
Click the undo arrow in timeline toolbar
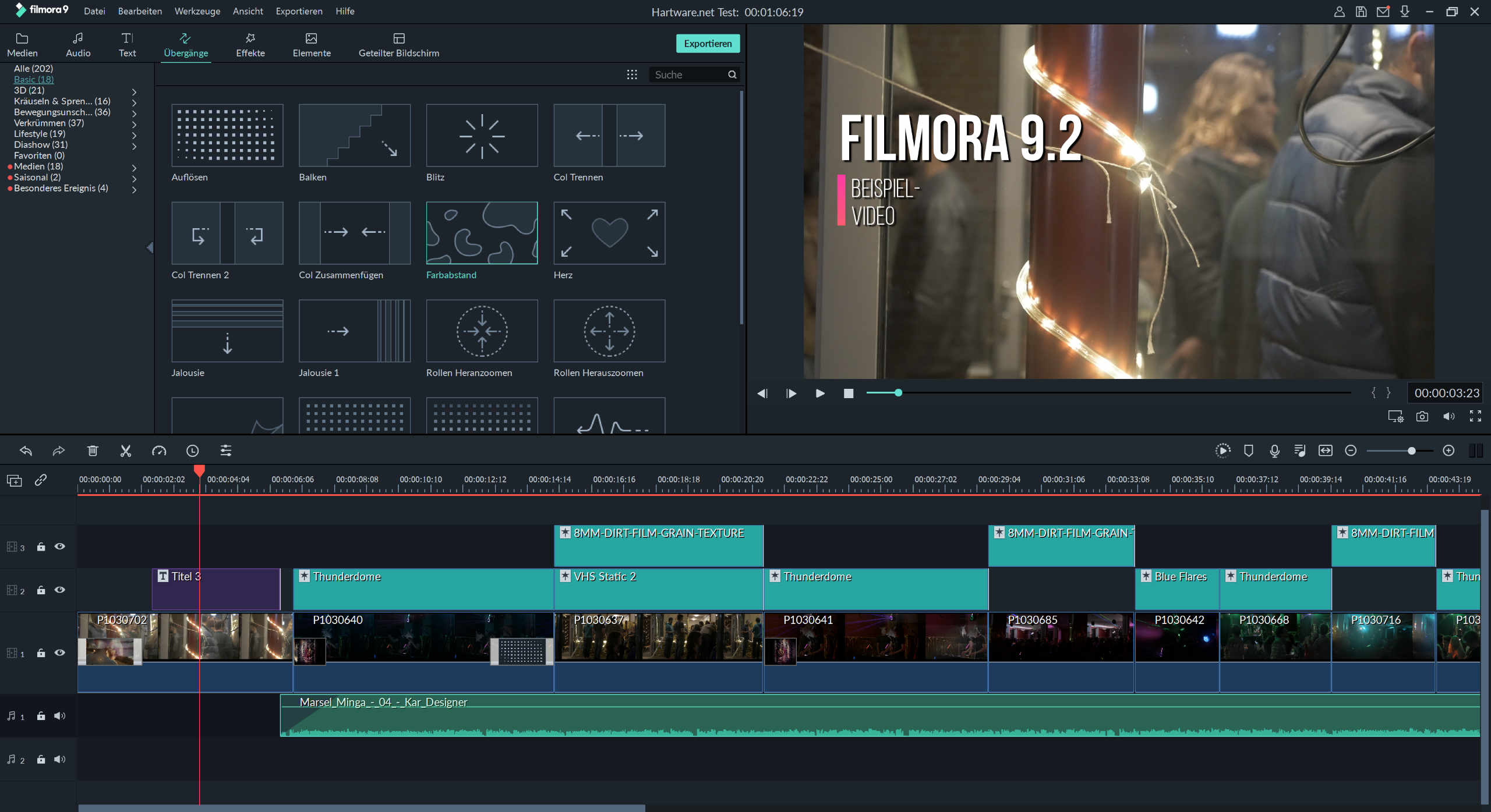pos(26,451)
